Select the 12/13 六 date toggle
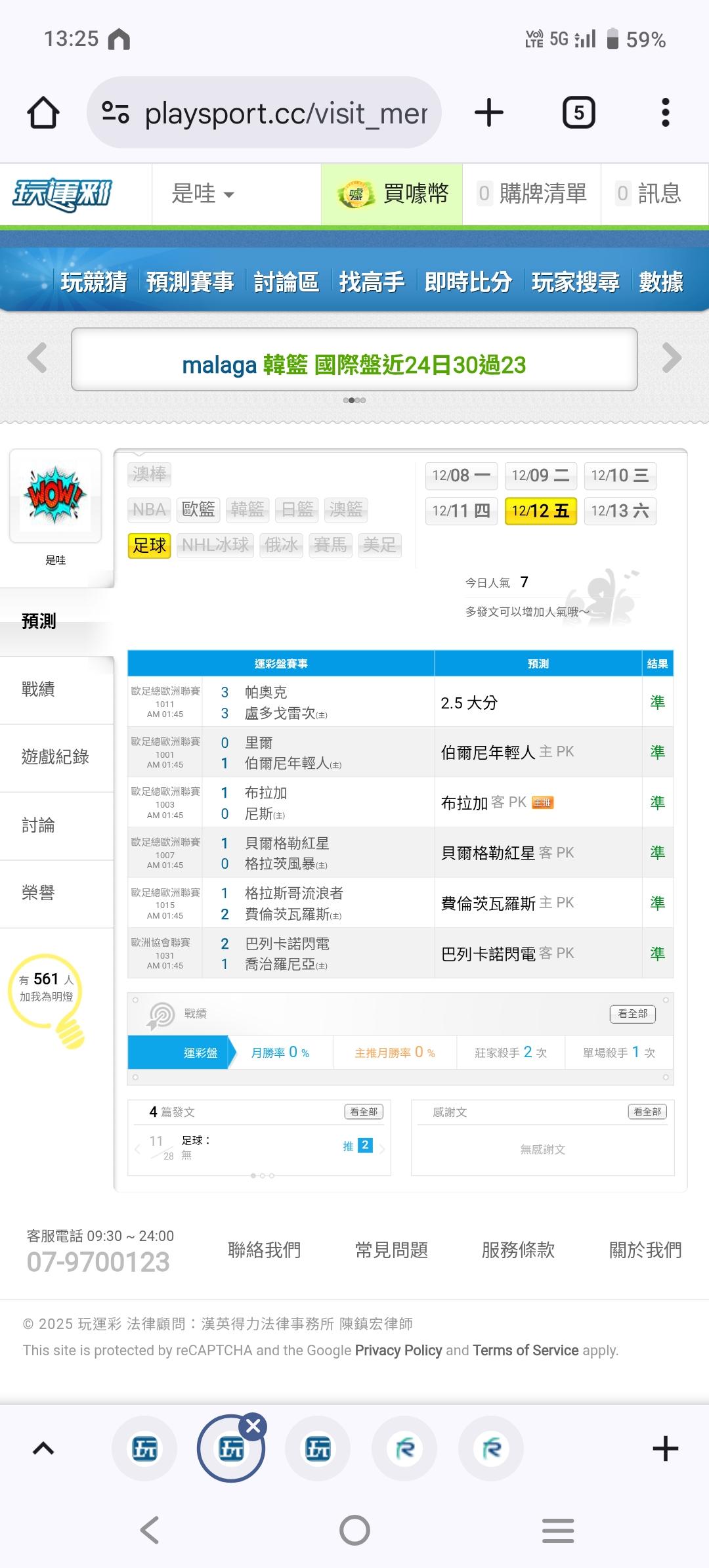 point(620,511)
